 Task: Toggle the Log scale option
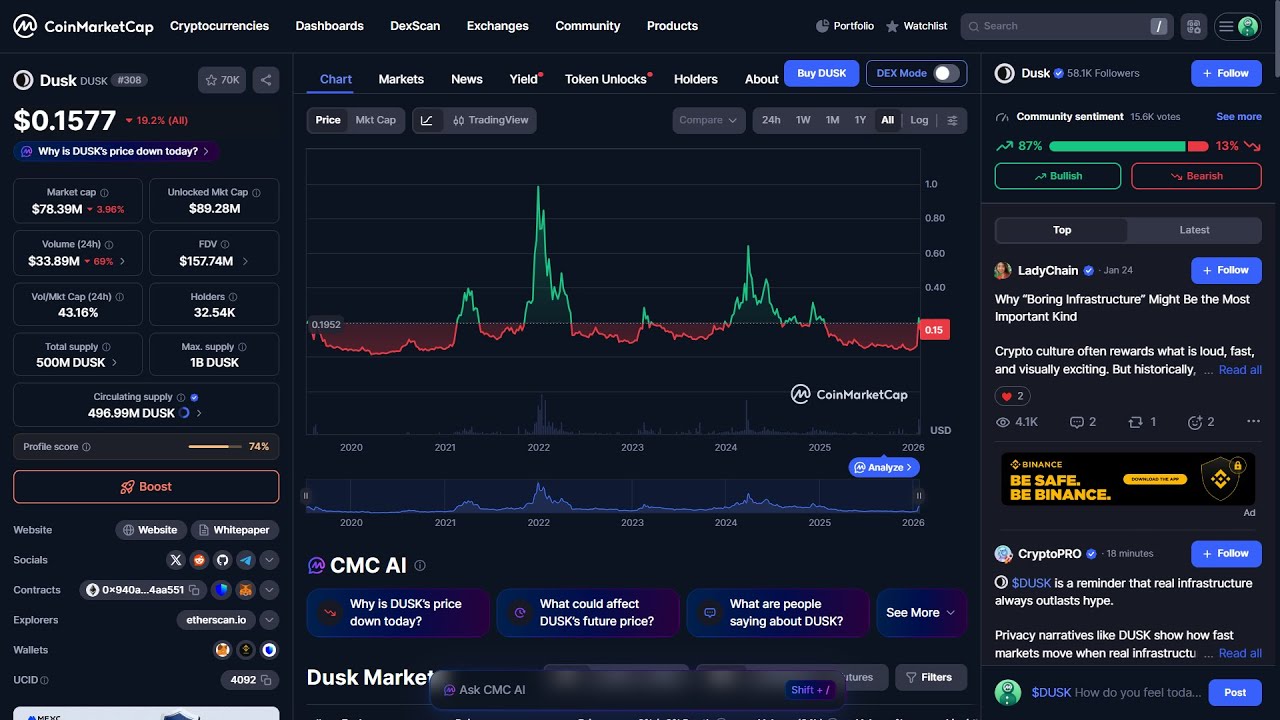pyautogui.click(x=919, y=120)
